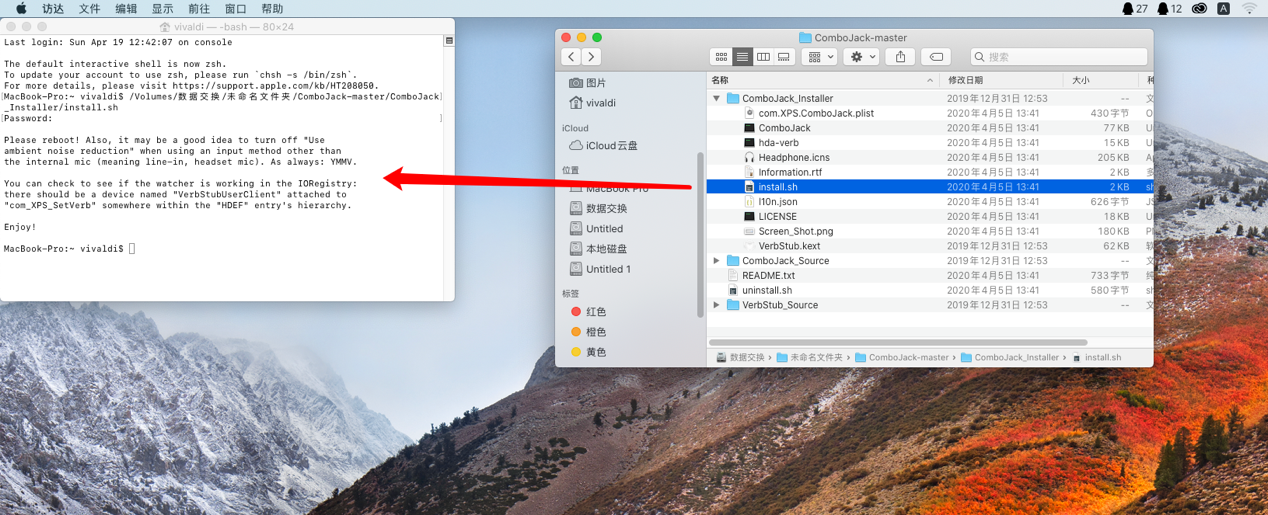
Task: Open the item grouping dropdown
Action: coord(819,57)
